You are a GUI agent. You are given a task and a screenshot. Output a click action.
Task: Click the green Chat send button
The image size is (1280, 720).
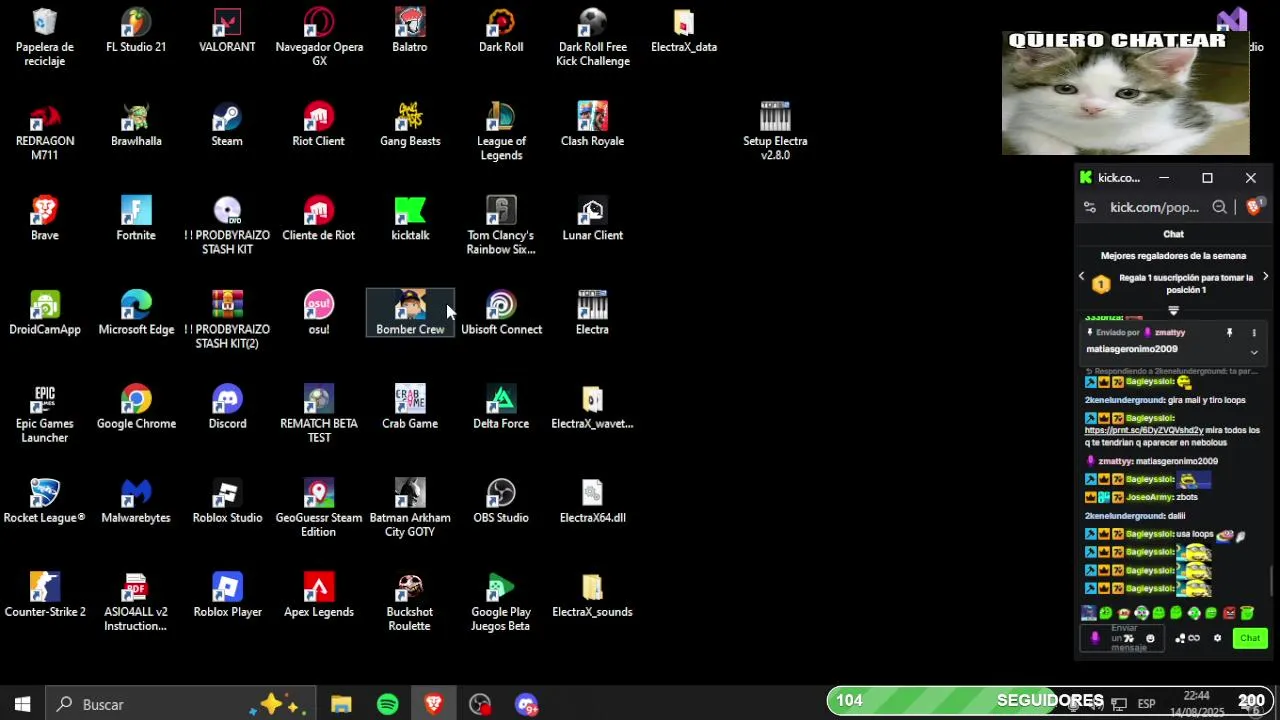[1250, 638]
